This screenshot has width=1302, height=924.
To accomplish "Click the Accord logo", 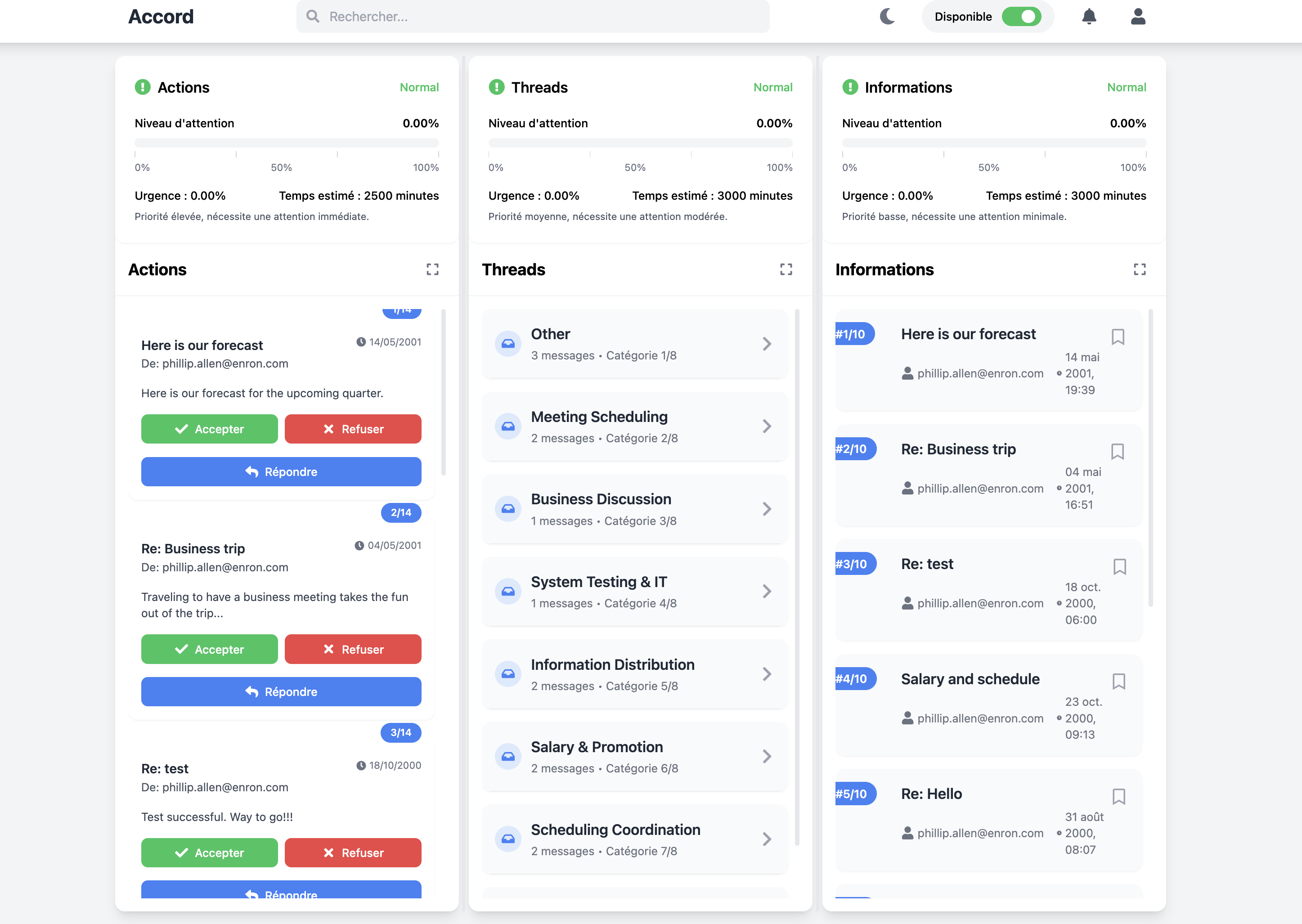I will click(161, 17).
